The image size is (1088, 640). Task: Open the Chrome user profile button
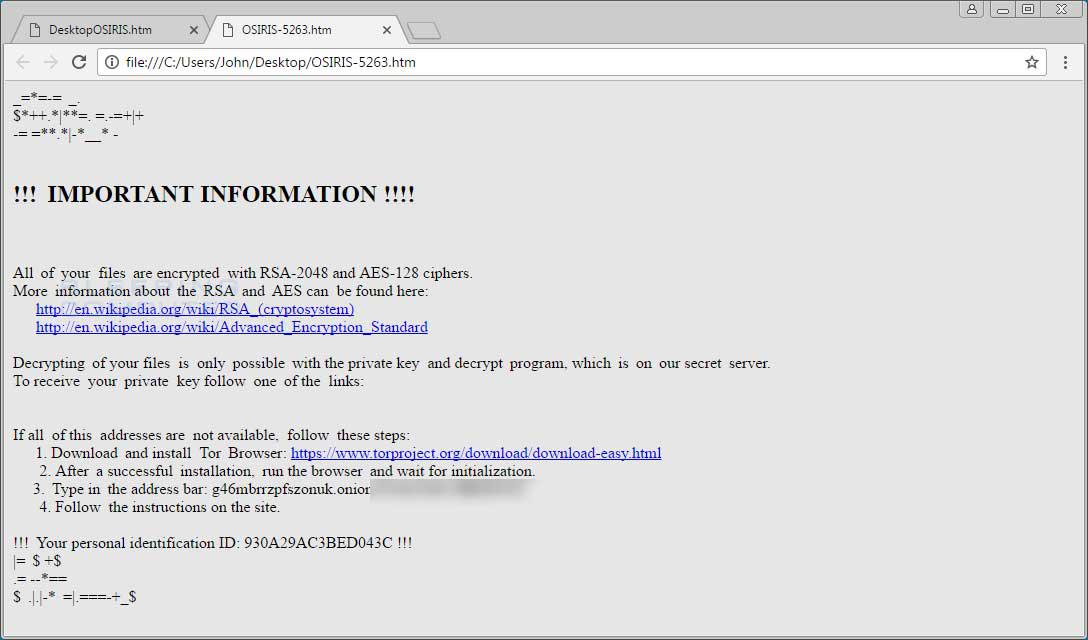(971, 9)
